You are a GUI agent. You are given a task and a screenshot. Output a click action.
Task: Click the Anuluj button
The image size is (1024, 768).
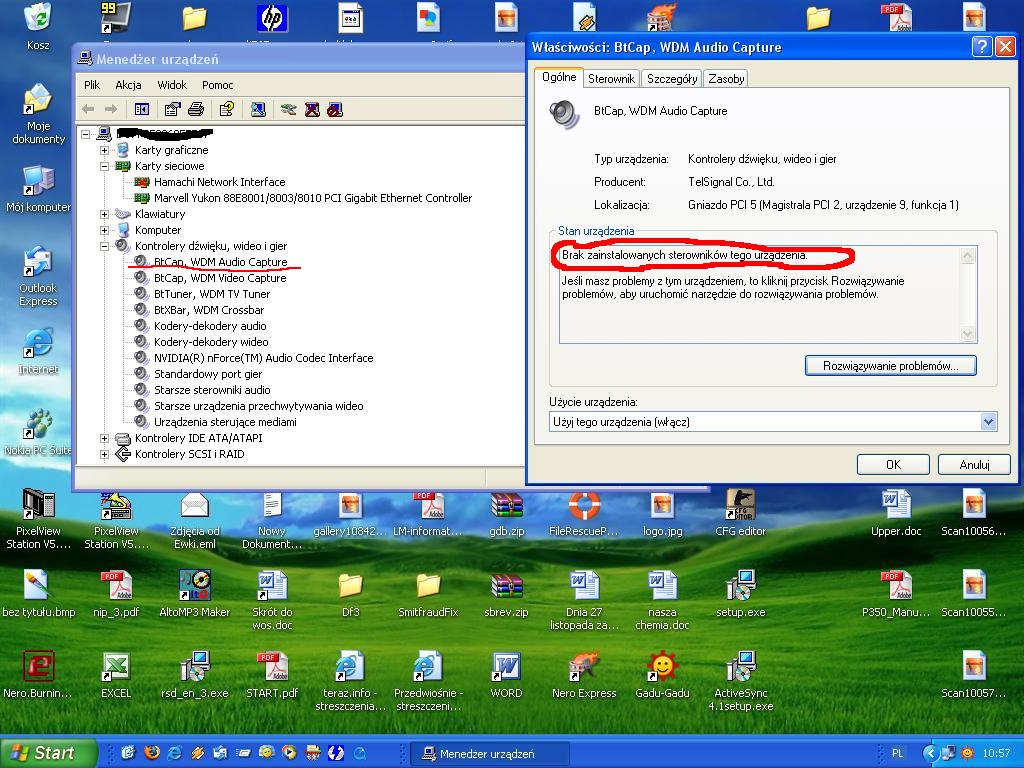click(x=974, y=464)
